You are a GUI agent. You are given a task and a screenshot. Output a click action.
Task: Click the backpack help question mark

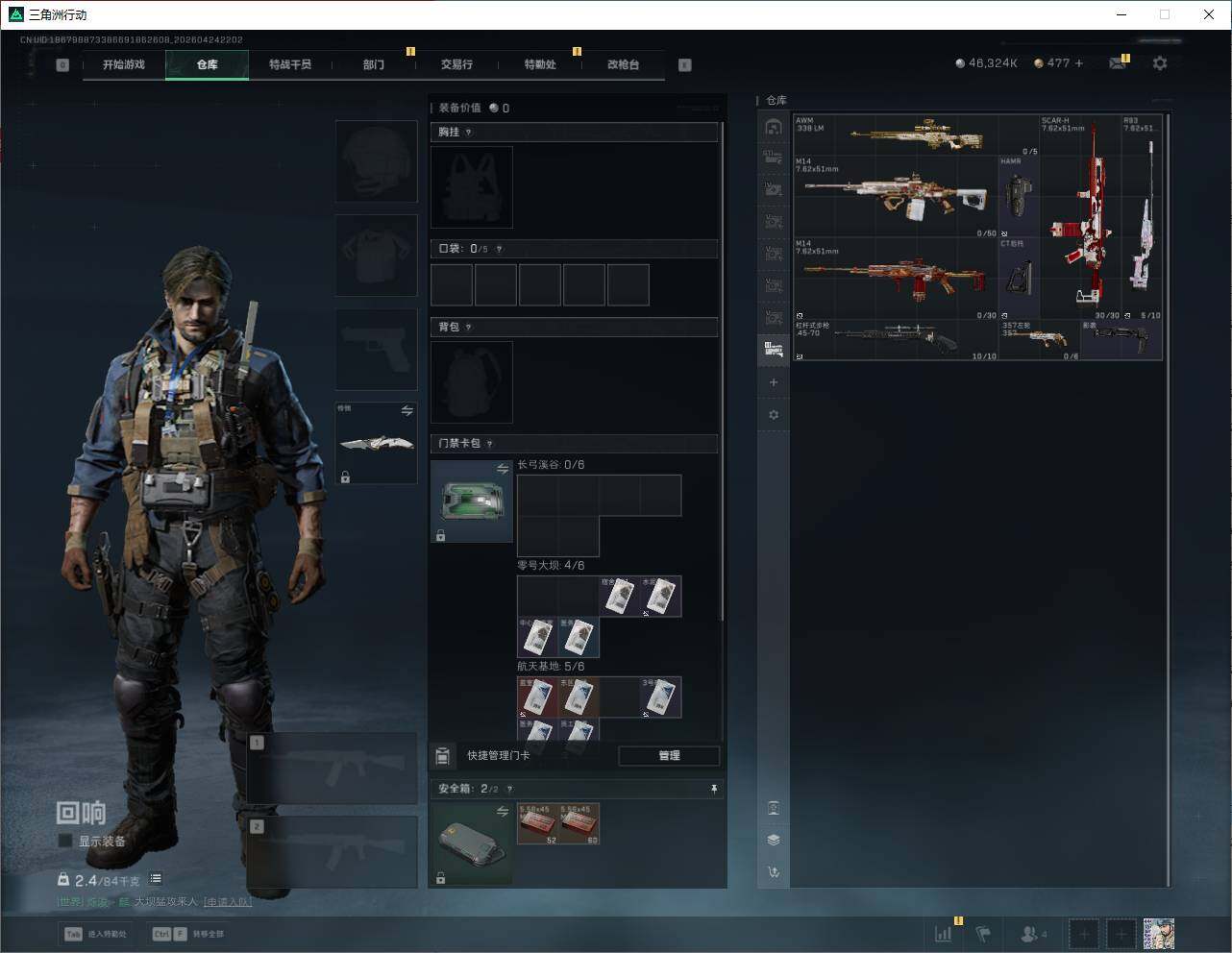click(x=469, y=328)
